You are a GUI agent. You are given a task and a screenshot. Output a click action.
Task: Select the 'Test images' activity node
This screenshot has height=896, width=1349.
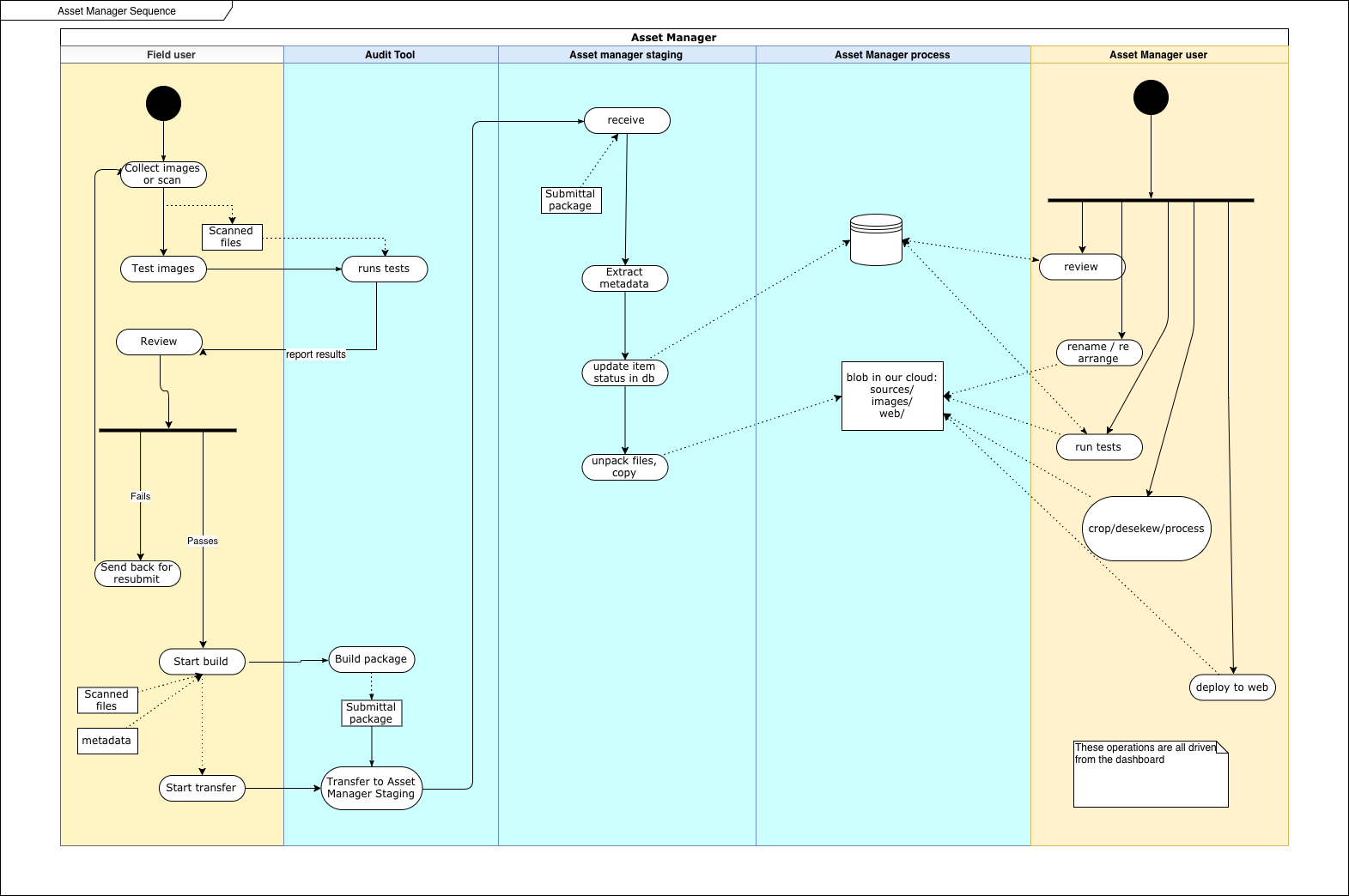pos(163,269)
